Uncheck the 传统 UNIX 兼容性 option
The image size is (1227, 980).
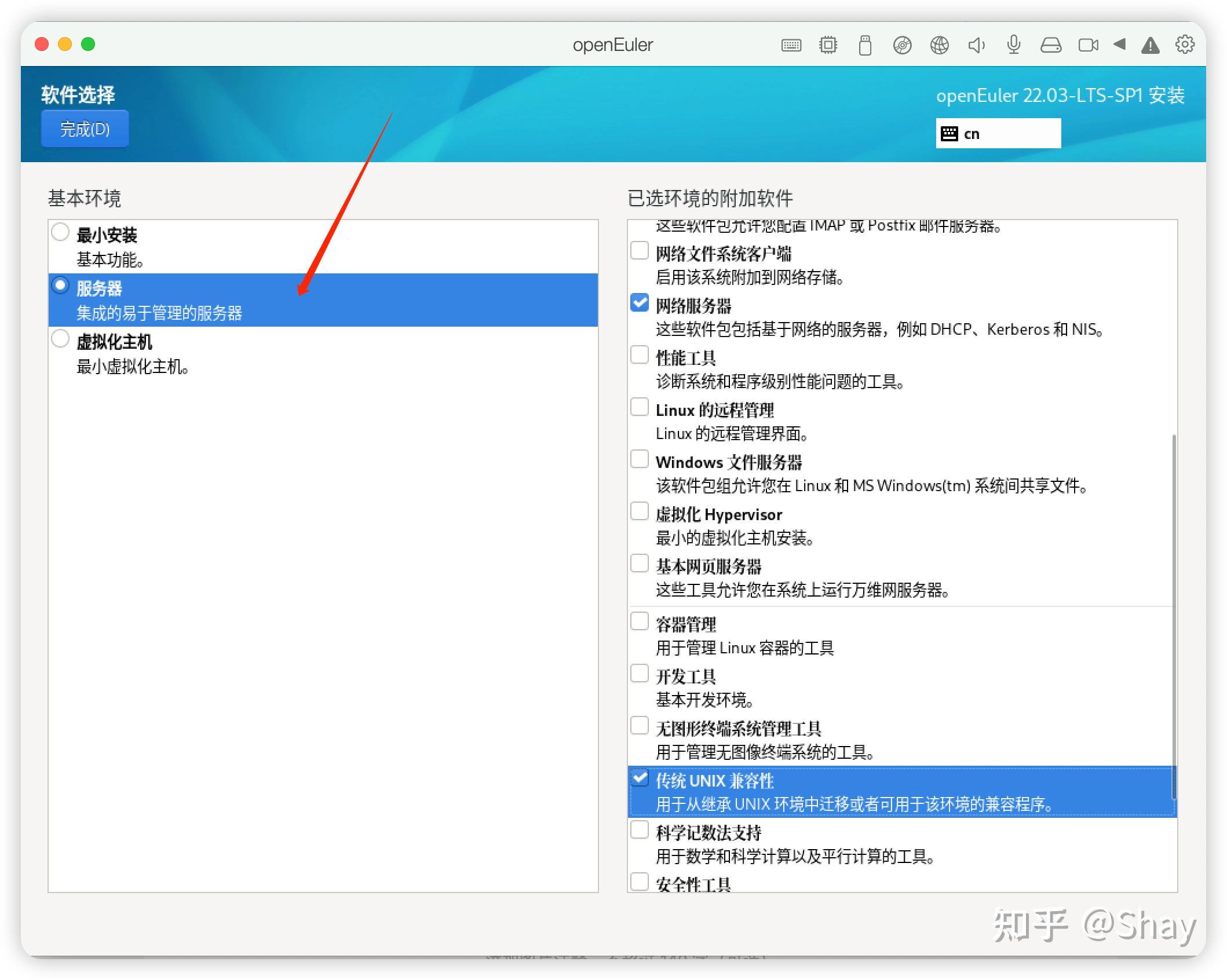tap(641, 778)
